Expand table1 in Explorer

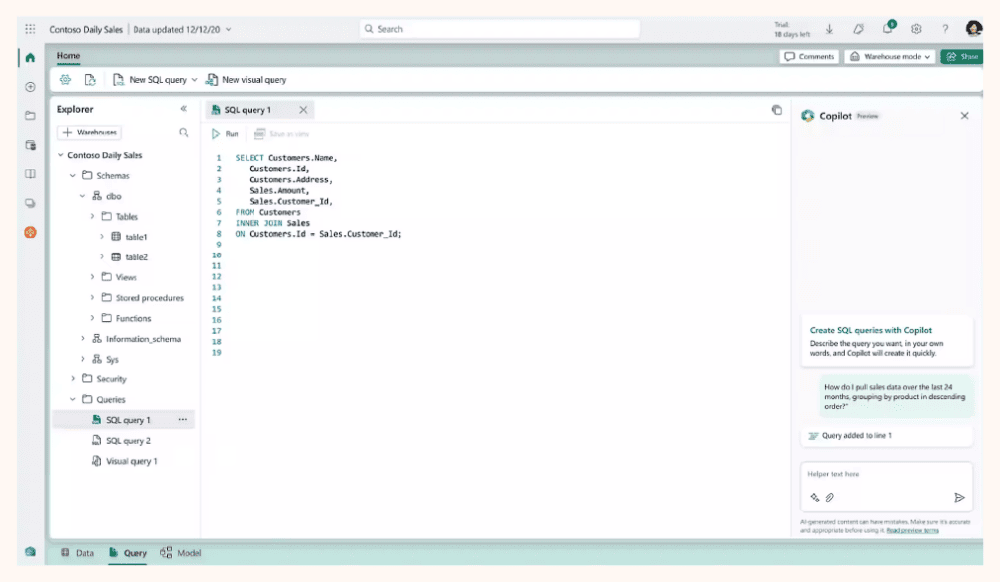tap(102, 236)
